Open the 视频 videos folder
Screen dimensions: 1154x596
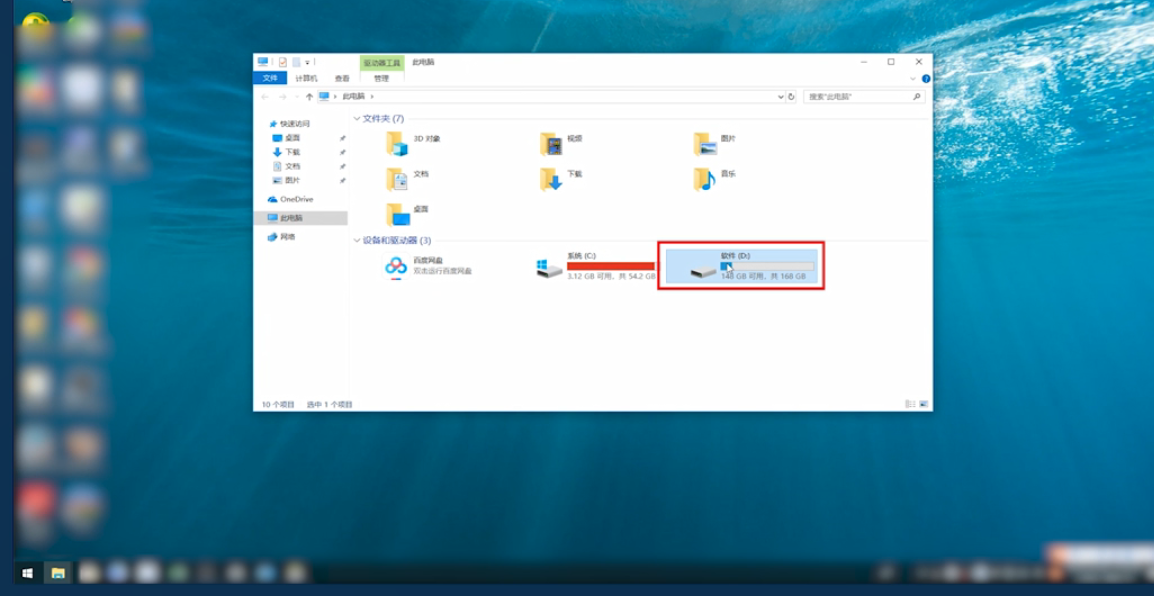[x=551, y=144]
